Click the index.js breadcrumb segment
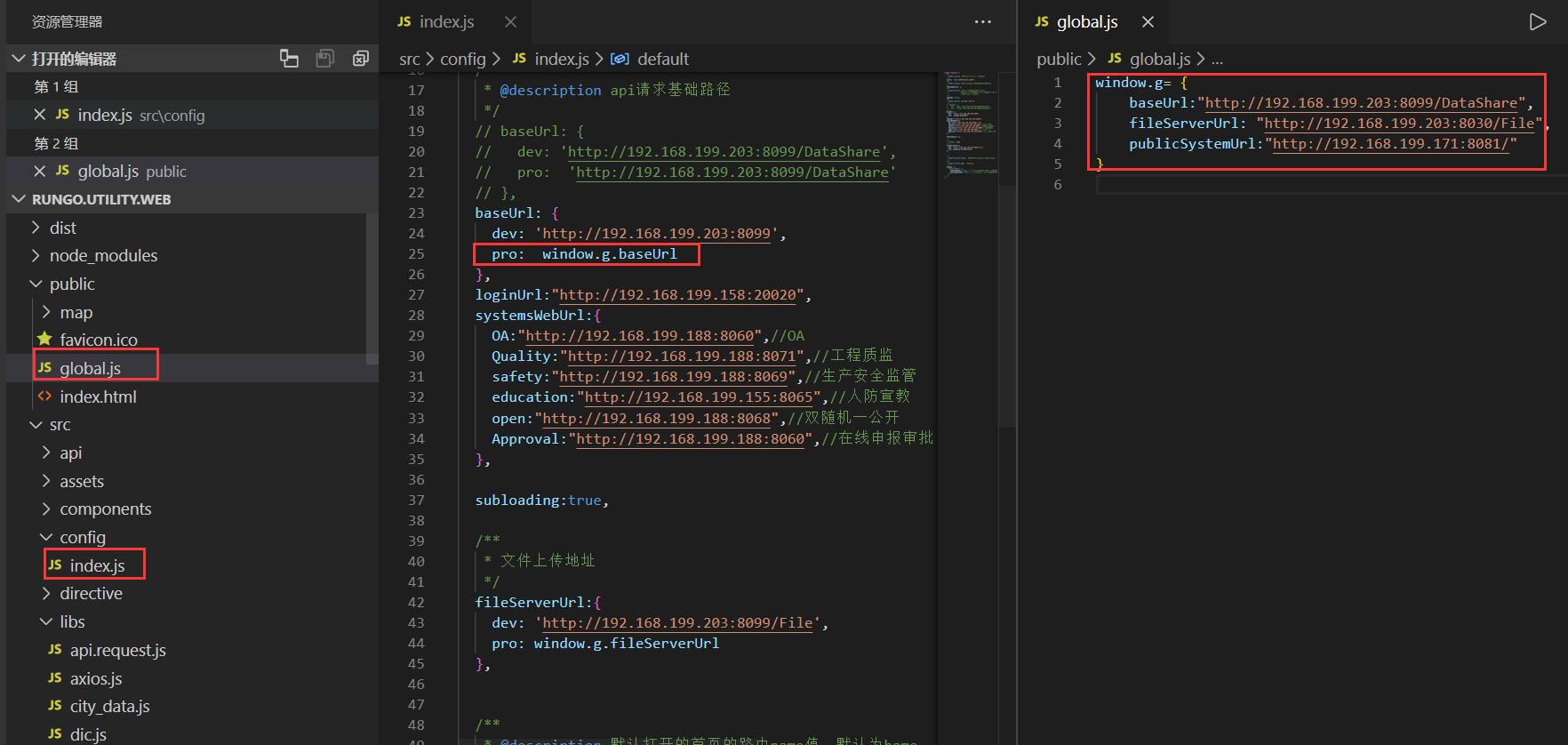 [562, 59]
